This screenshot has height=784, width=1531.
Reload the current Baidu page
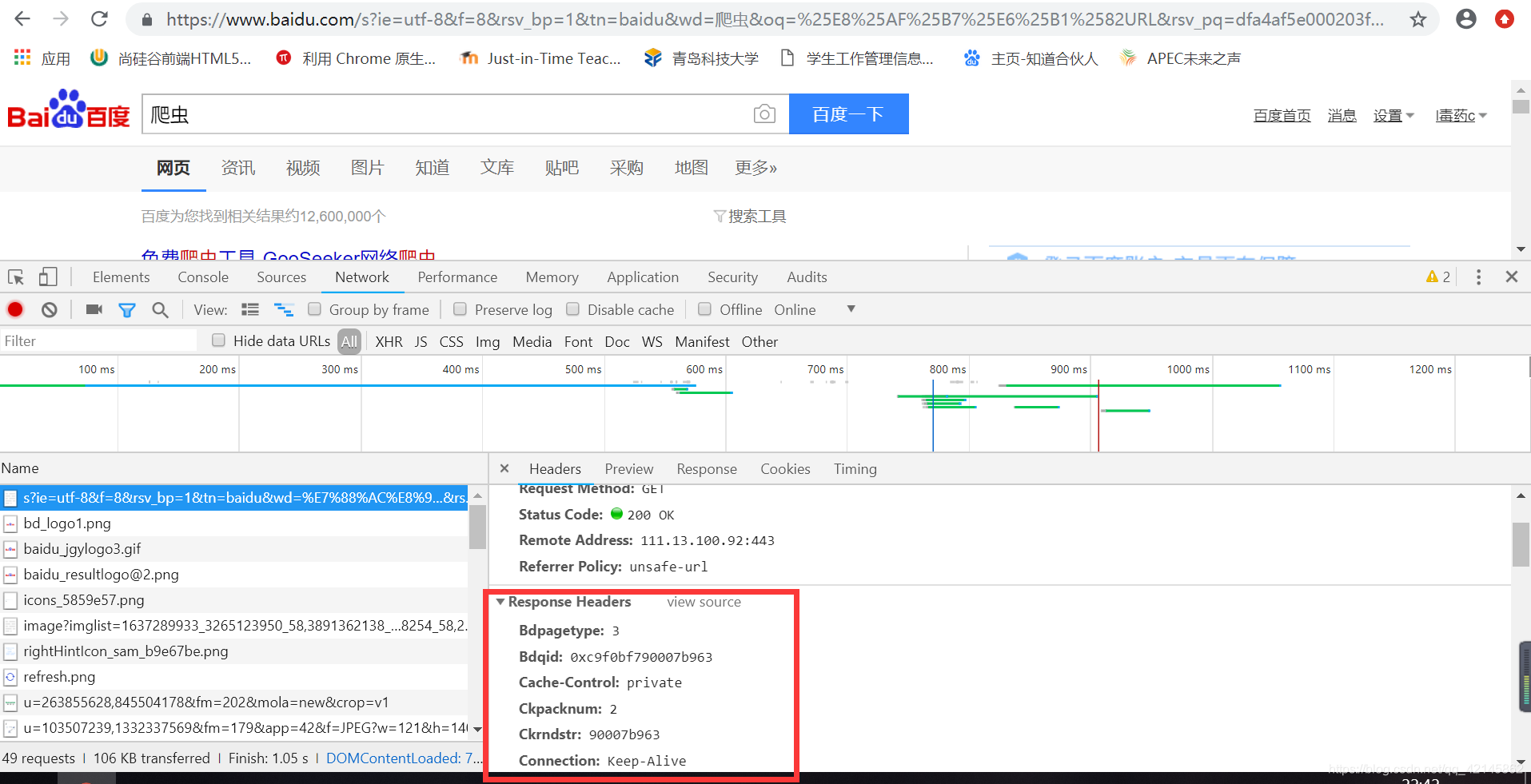tap(99, 19)
